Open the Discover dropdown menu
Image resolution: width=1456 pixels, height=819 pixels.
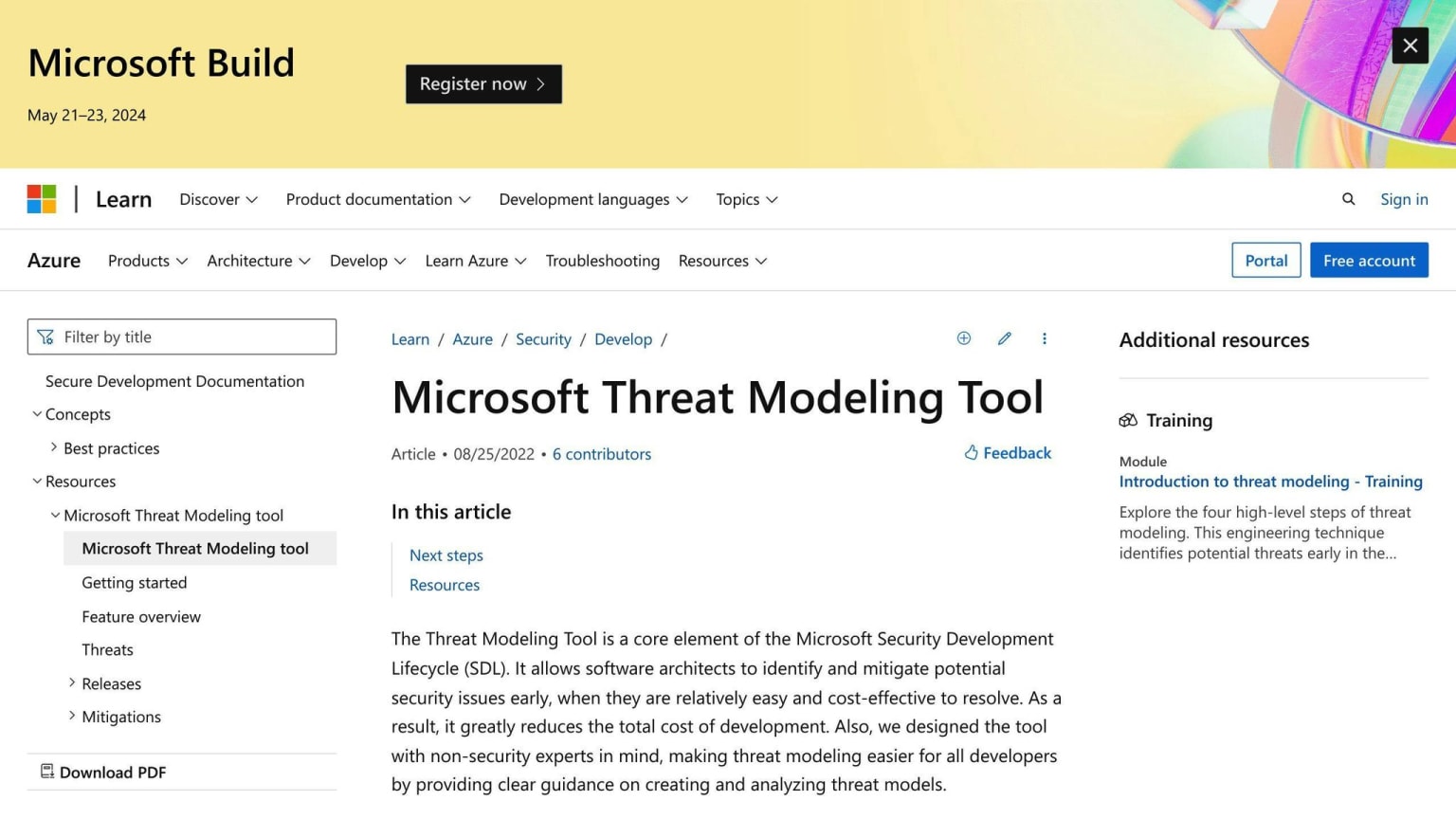pos(218,199)
